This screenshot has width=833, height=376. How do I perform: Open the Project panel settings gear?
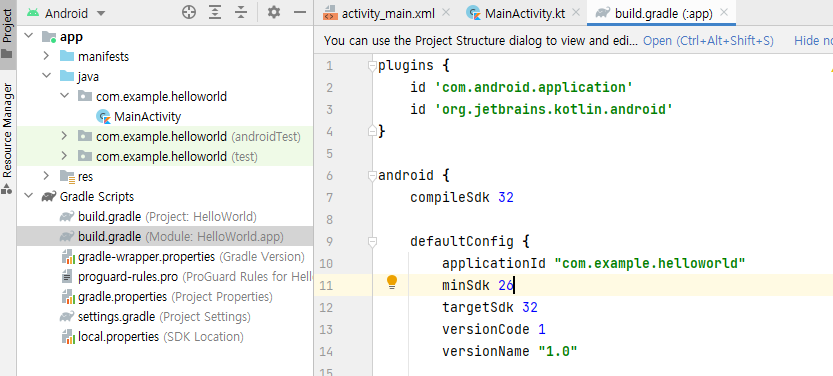point(274,12)
